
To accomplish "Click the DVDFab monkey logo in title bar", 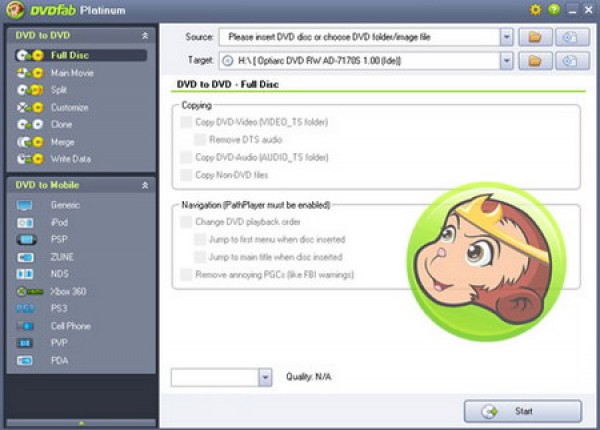I will 15,10.
